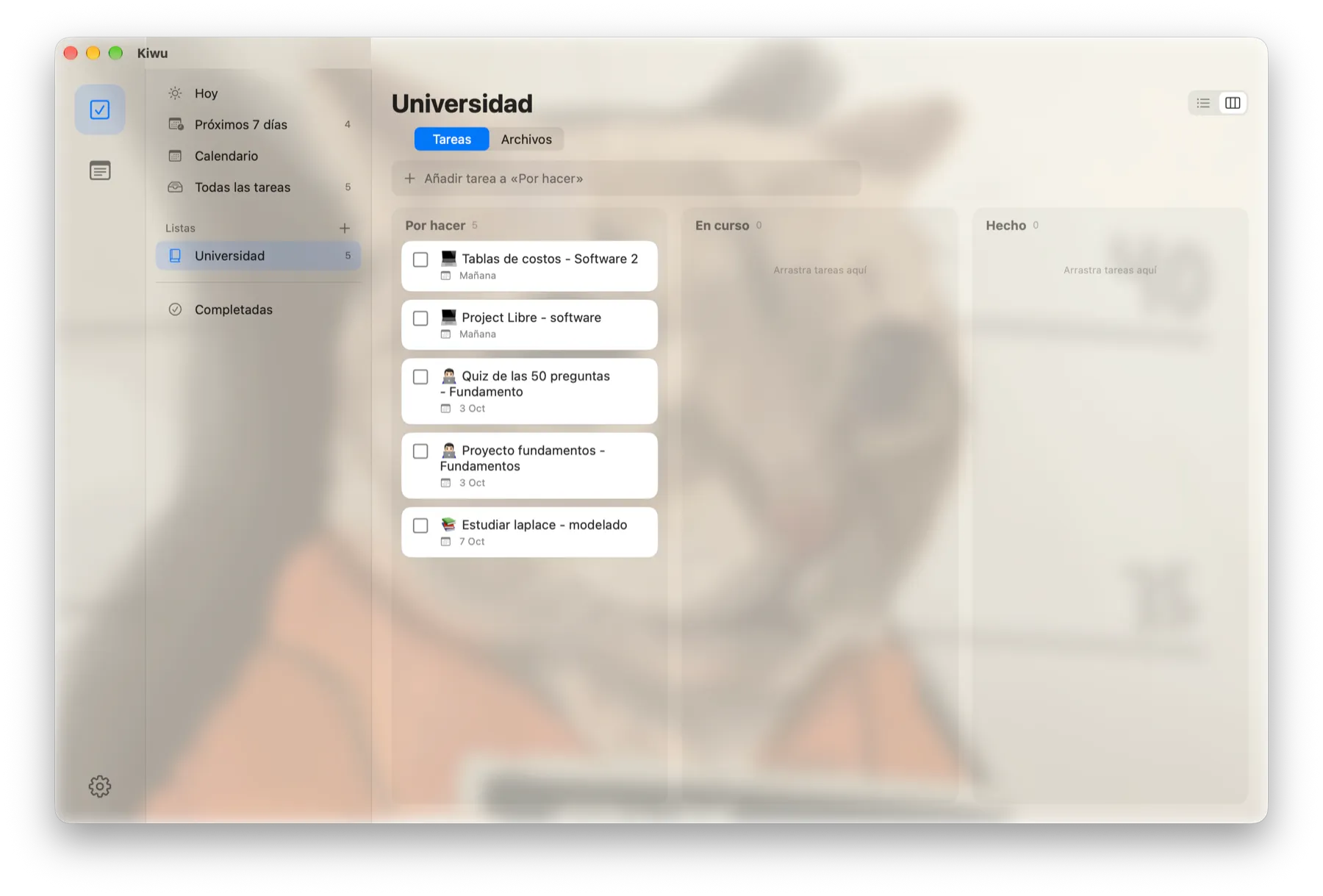This screenshot has height=896, width=1323.
Task: Open the Estudiar laplace - modelado card
Action: (x=529, y=532)
